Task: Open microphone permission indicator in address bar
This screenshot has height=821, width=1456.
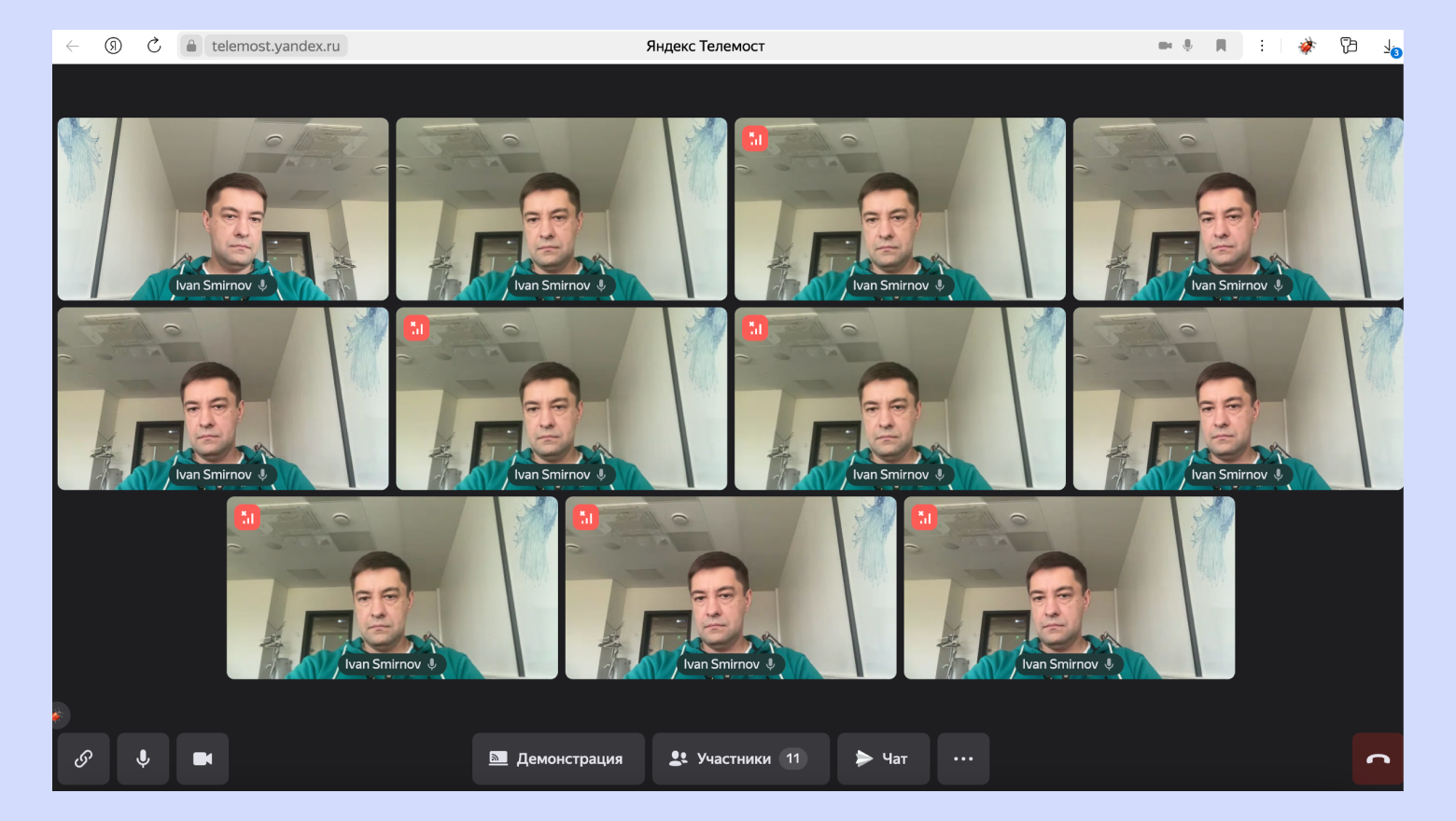Action: click(1188, 46)
